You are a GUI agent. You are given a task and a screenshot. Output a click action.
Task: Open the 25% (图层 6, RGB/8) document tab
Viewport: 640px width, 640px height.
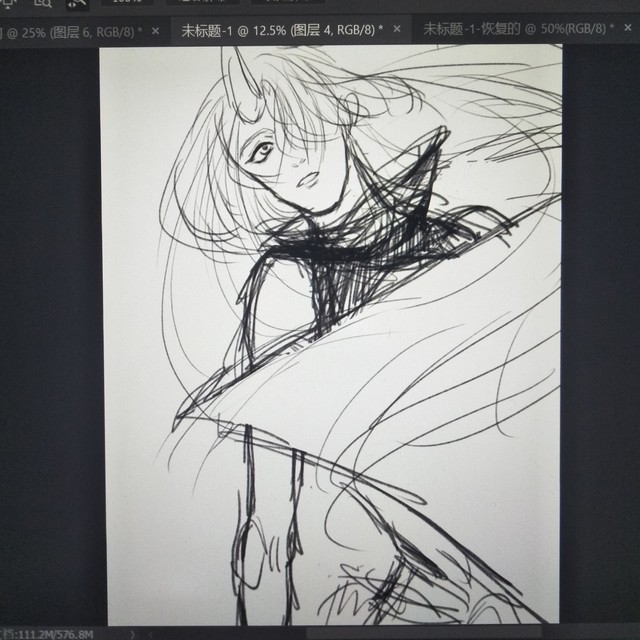pos(70,31)
